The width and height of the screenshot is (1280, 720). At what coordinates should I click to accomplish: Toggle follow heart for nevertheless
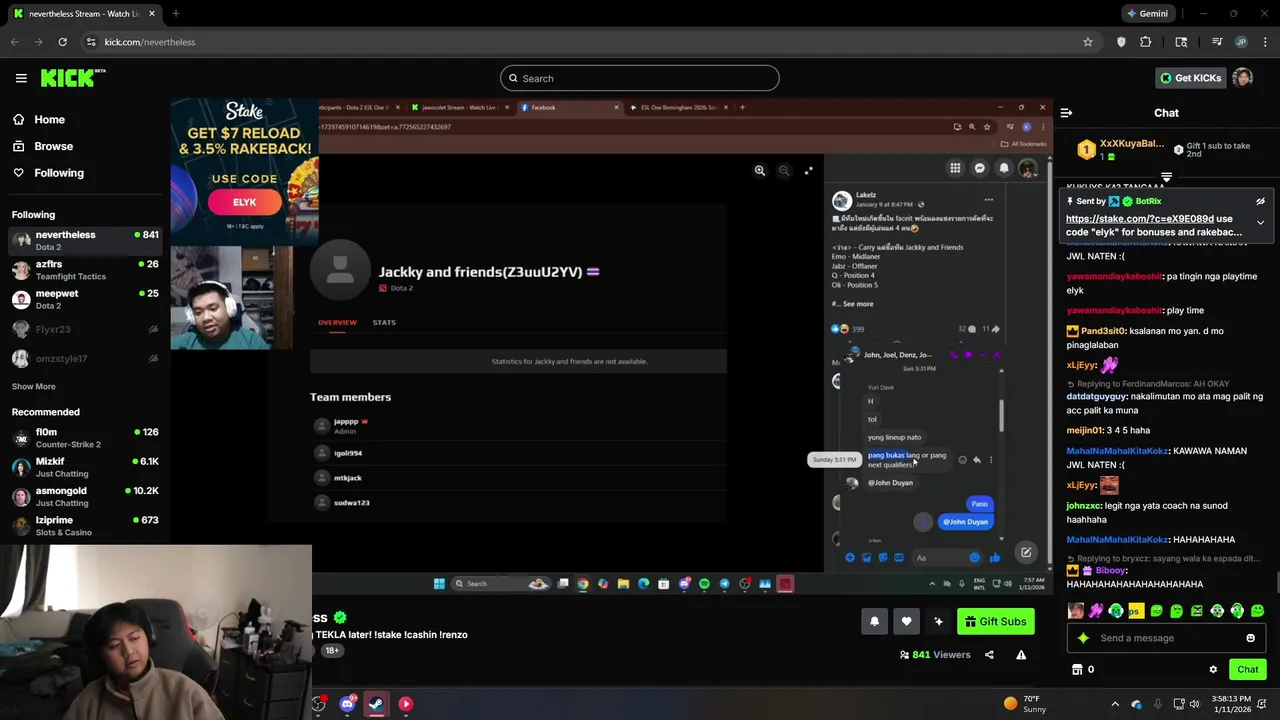906,622
